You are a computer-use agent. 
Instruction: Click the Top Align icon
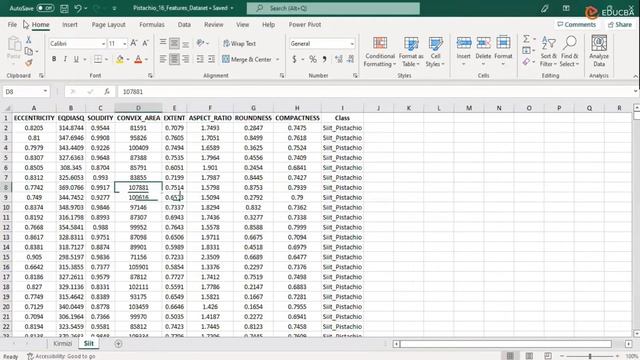163,43
